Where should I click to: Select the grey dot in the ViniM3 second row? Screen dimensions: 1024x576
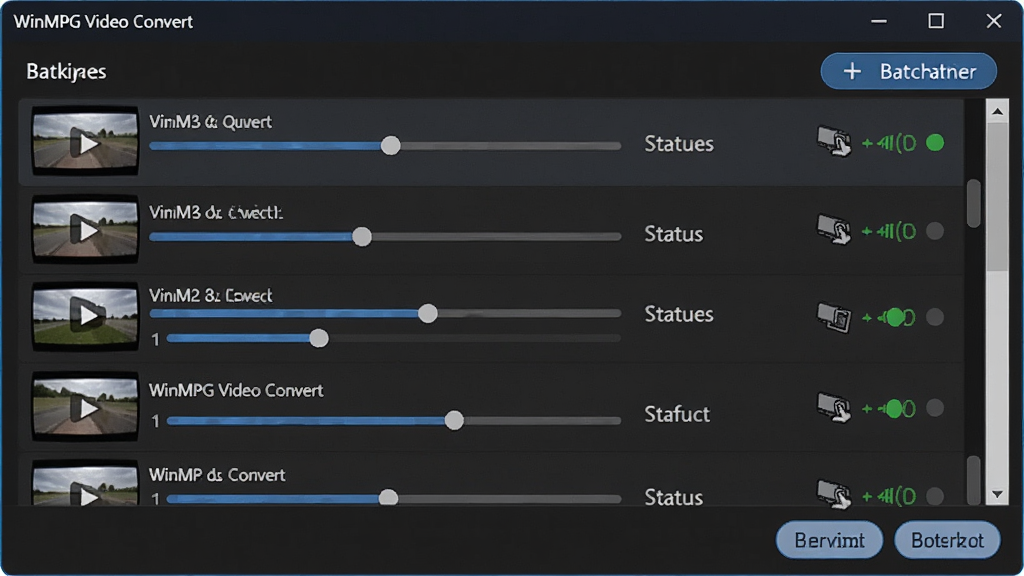[x=935, y=231]
